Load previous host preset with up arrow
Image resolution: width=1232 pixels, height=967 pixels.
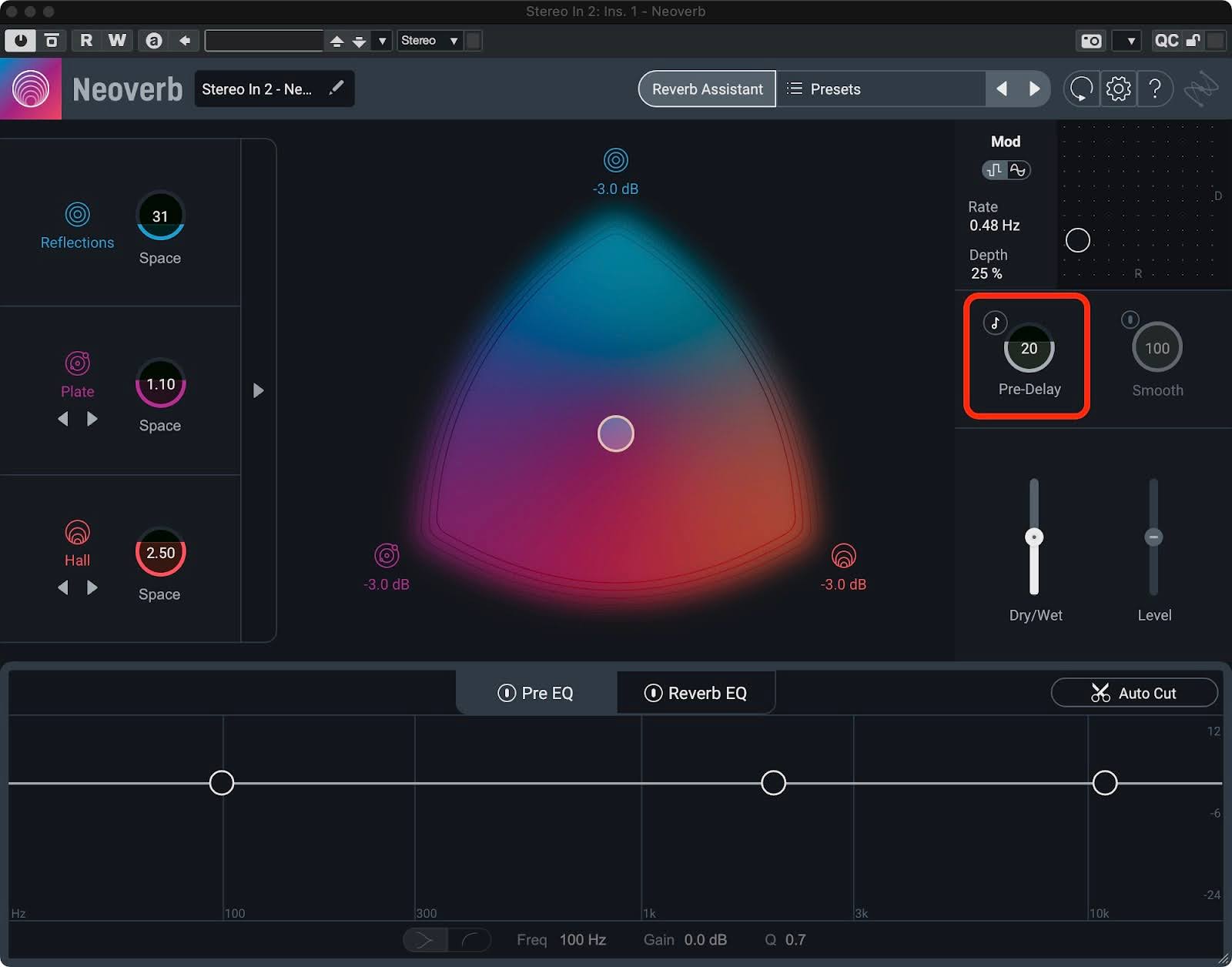click(336, 41)
